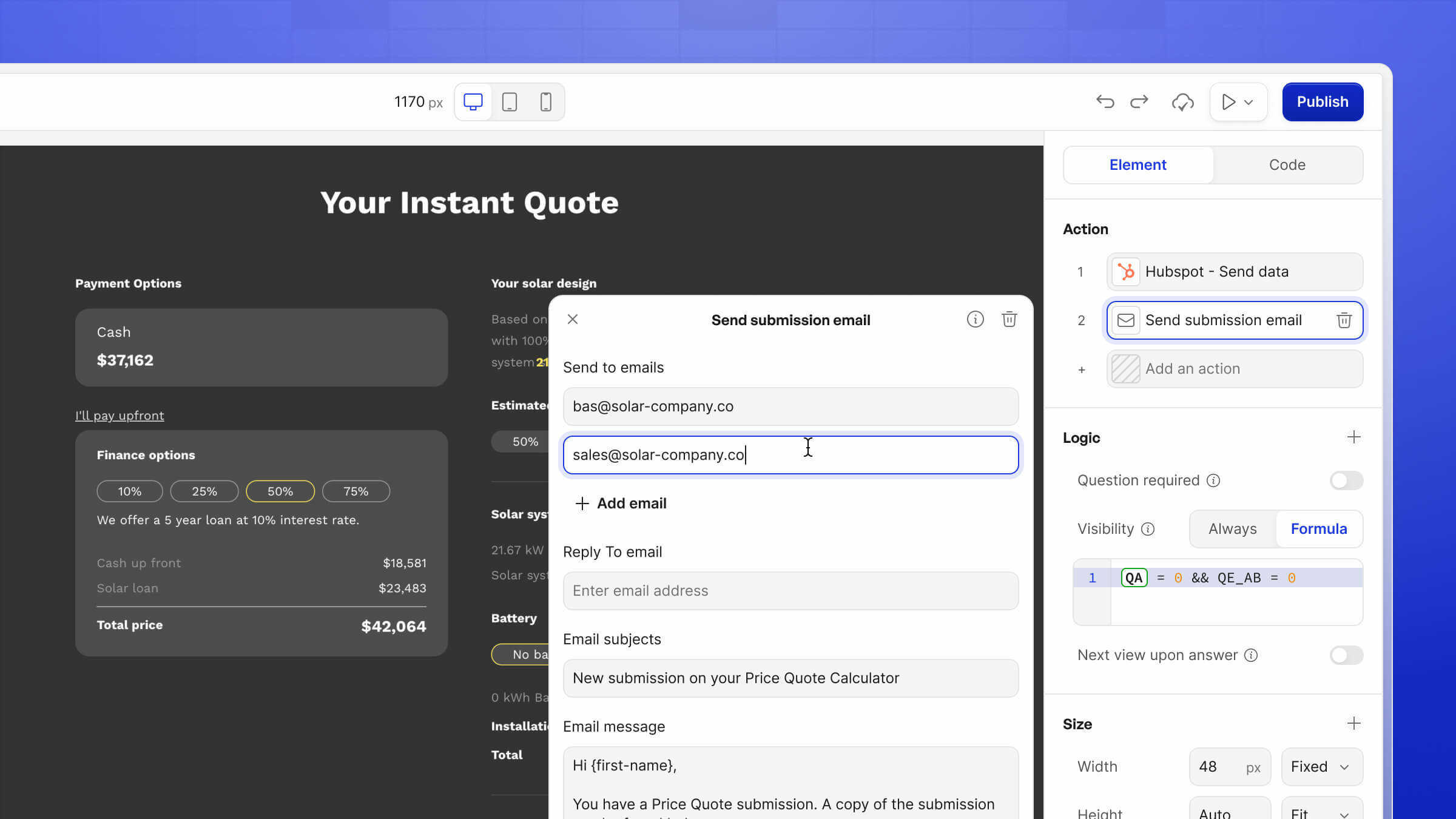This screenshot has height=819, width=1456.
Task: Open the preview play dropdown arrow
Action: (1249, 103)
